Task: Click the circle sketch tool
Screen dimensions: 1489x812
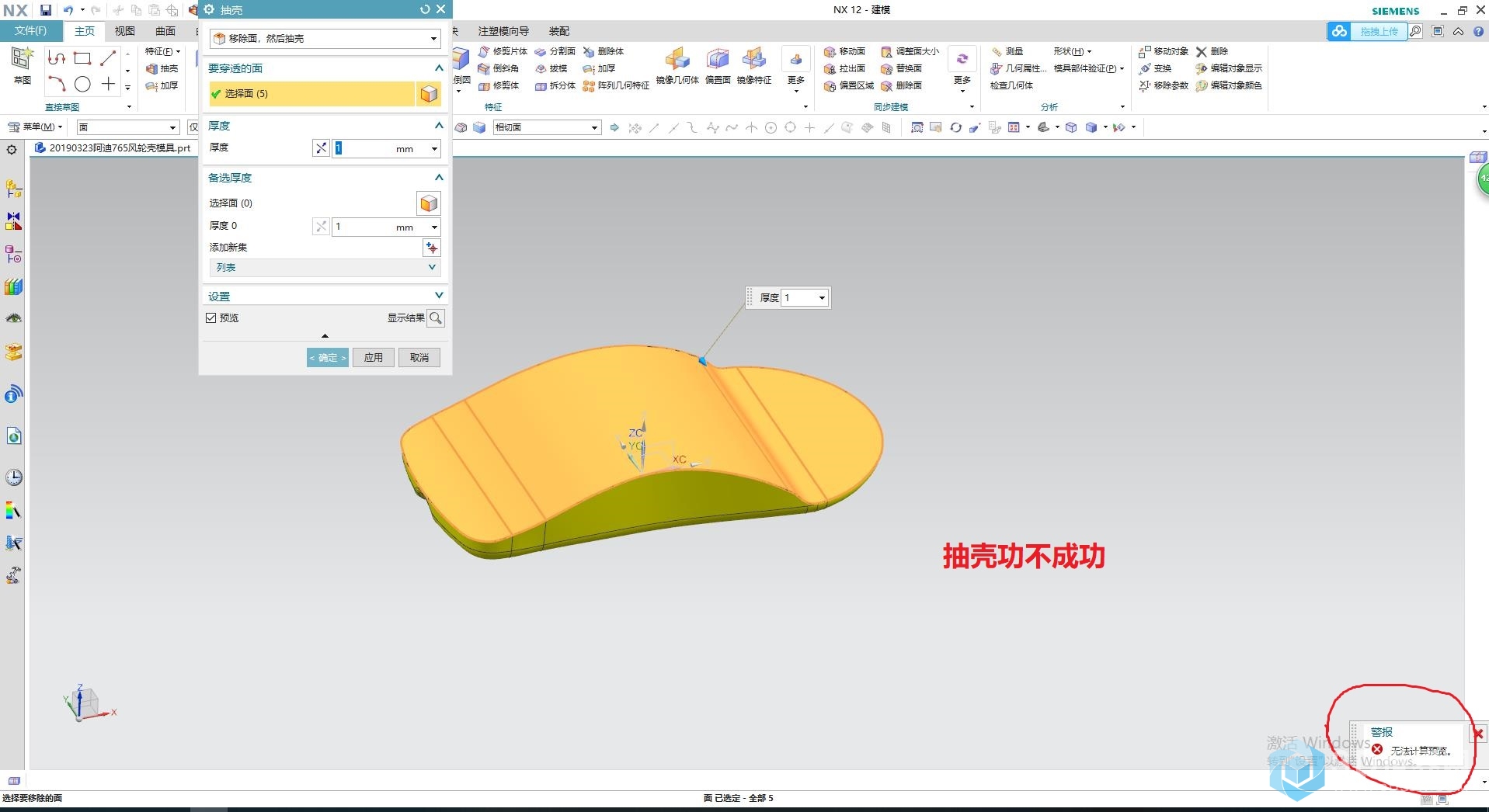Action: point(82,84)
